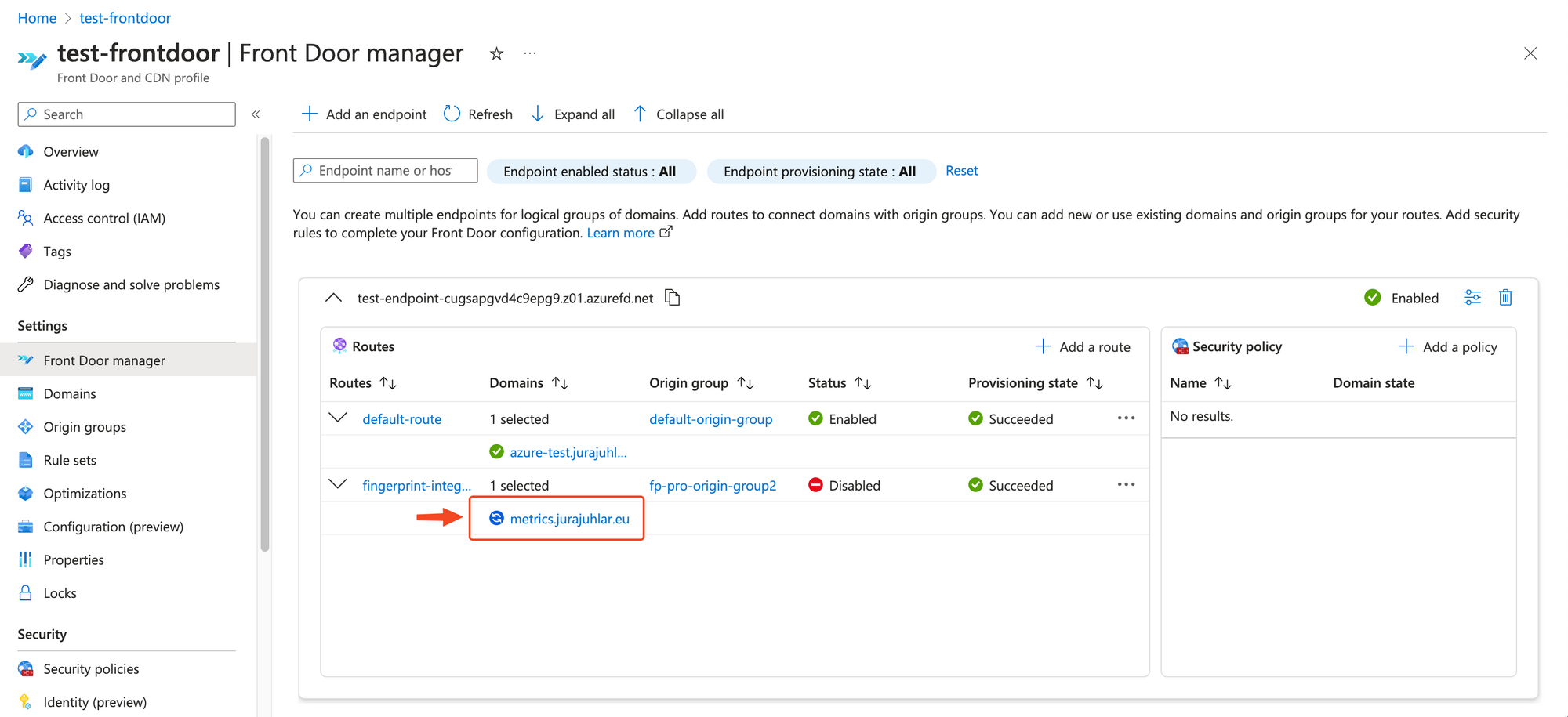Sort by Provisioning state column arrows
This screenshot has height=717, width=1568.
coord(1095,383)
